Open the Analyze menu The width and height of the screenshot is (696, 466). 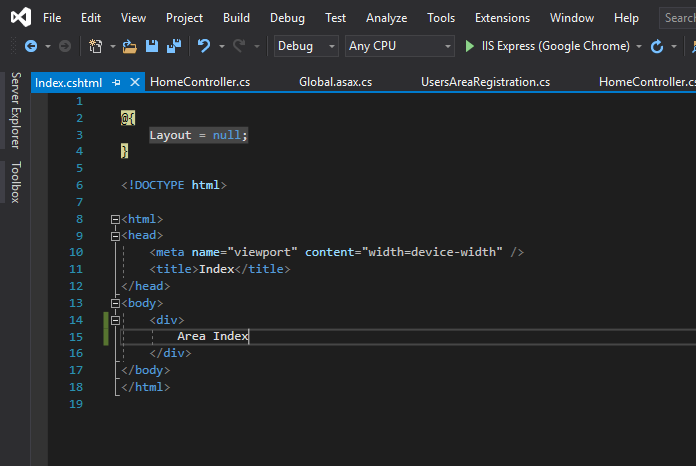tap(386, 18)
